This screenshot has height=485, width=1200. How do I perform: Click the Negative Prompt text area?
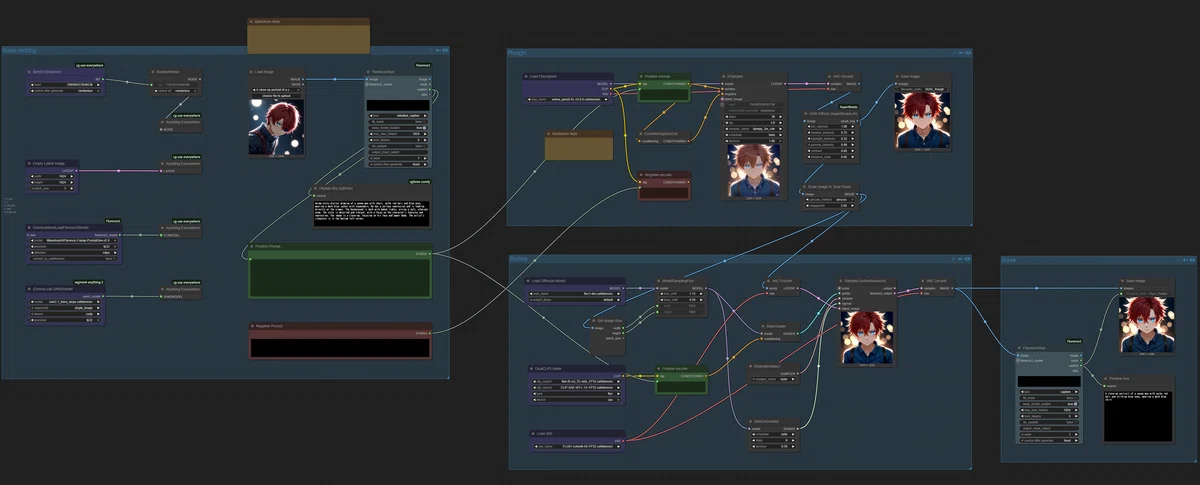coord(340,348)
